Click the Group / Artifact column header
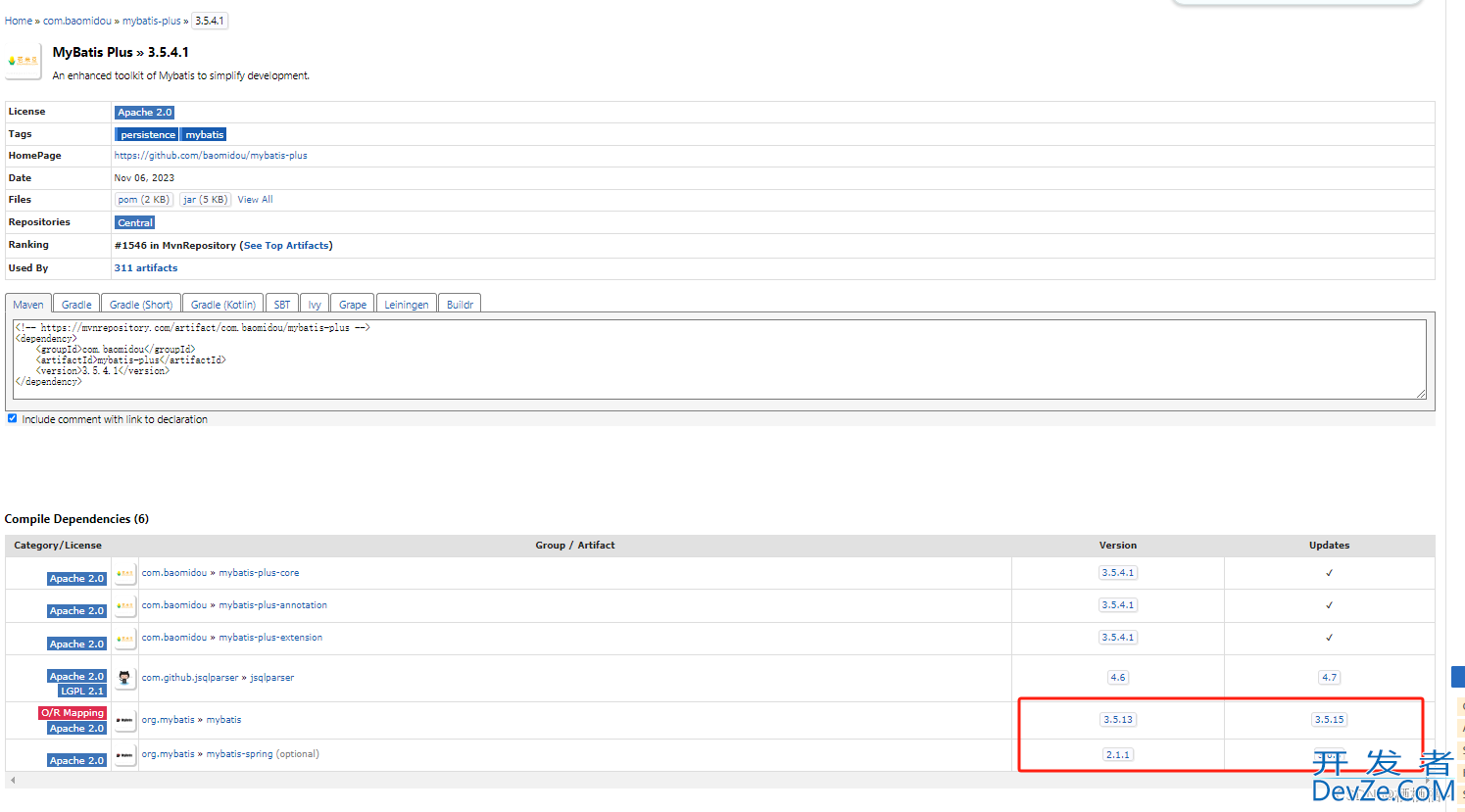 coord(575,546)
